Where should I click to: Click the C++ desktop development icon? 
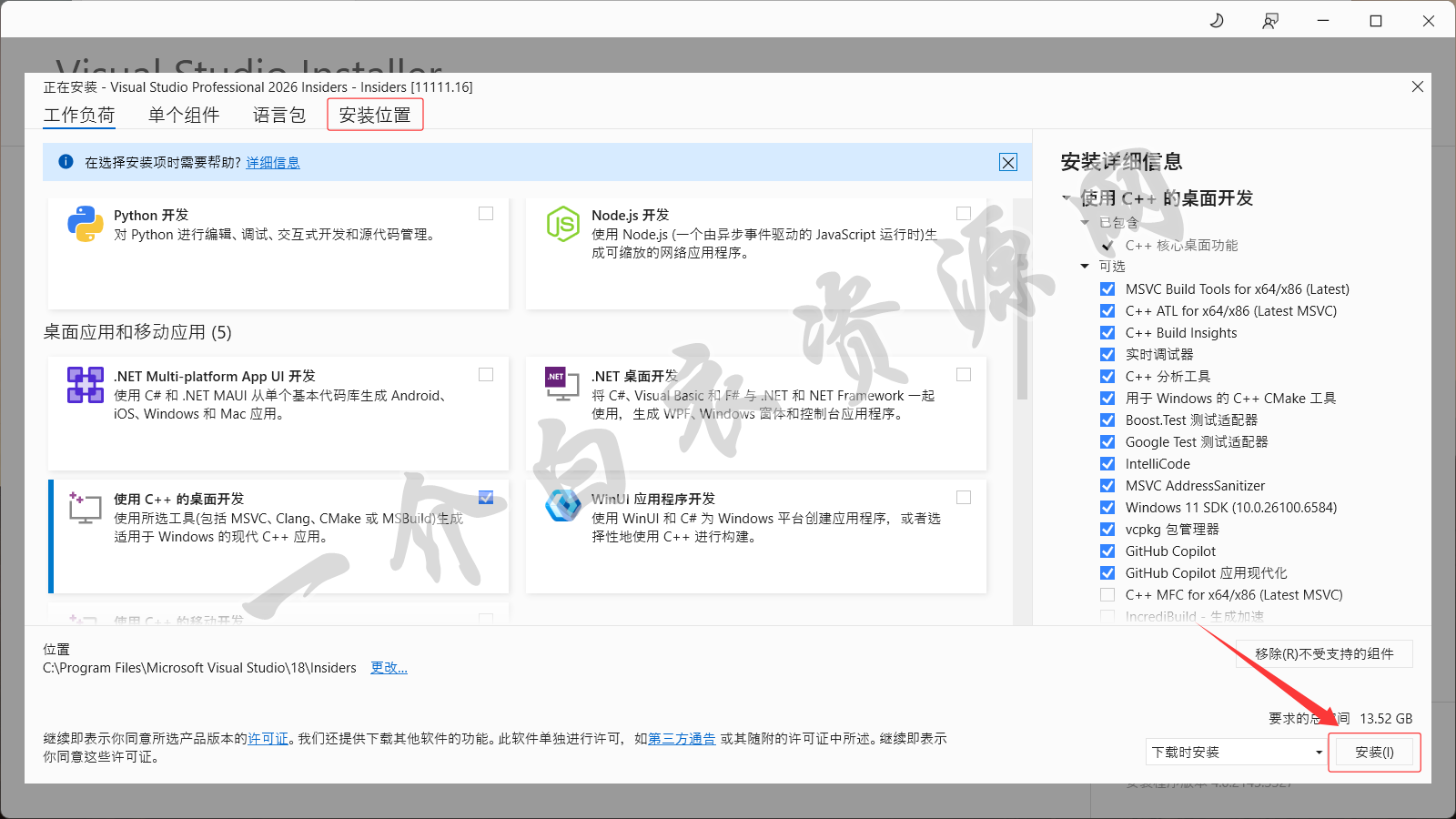click(85, 508)
